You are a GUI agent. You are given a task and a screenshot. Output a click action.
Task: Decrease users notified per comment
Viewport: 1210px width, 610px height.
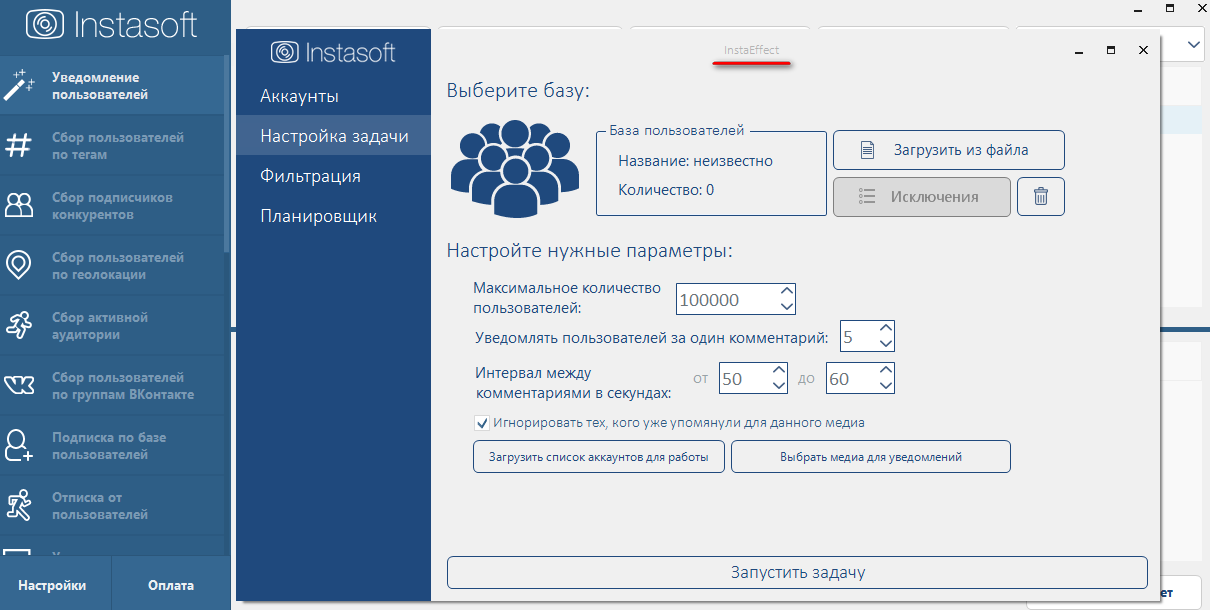pos(885,344)
